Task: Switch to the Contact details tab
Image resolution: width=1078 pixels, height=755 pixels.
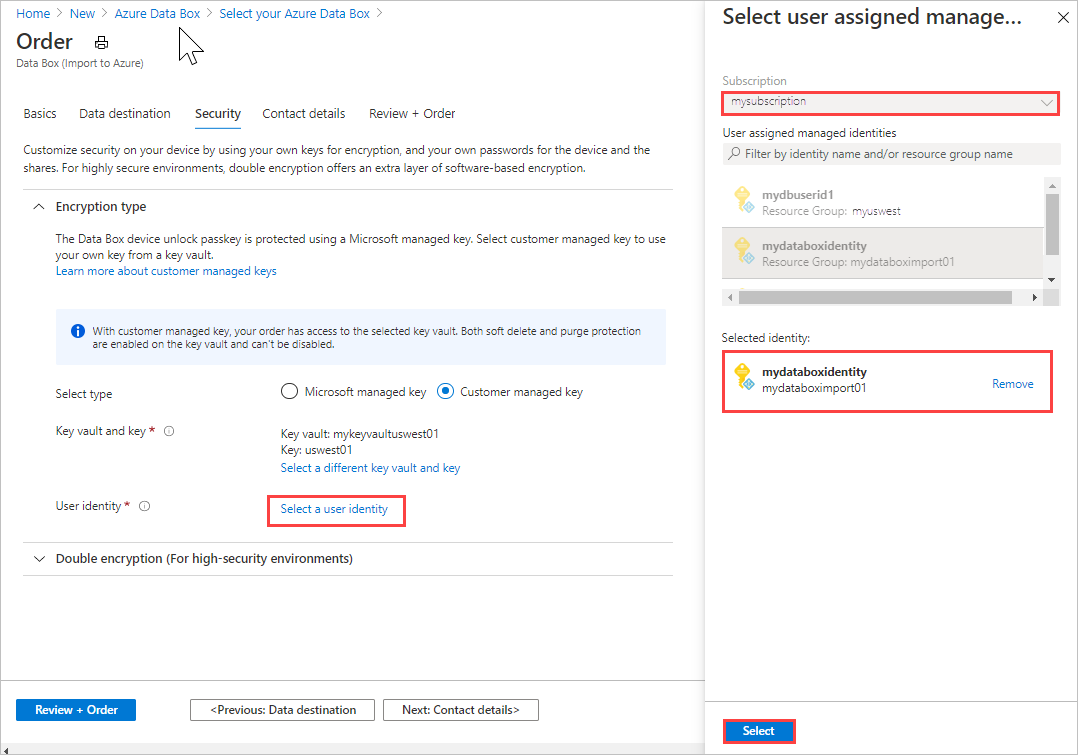Action: point(303,113)
